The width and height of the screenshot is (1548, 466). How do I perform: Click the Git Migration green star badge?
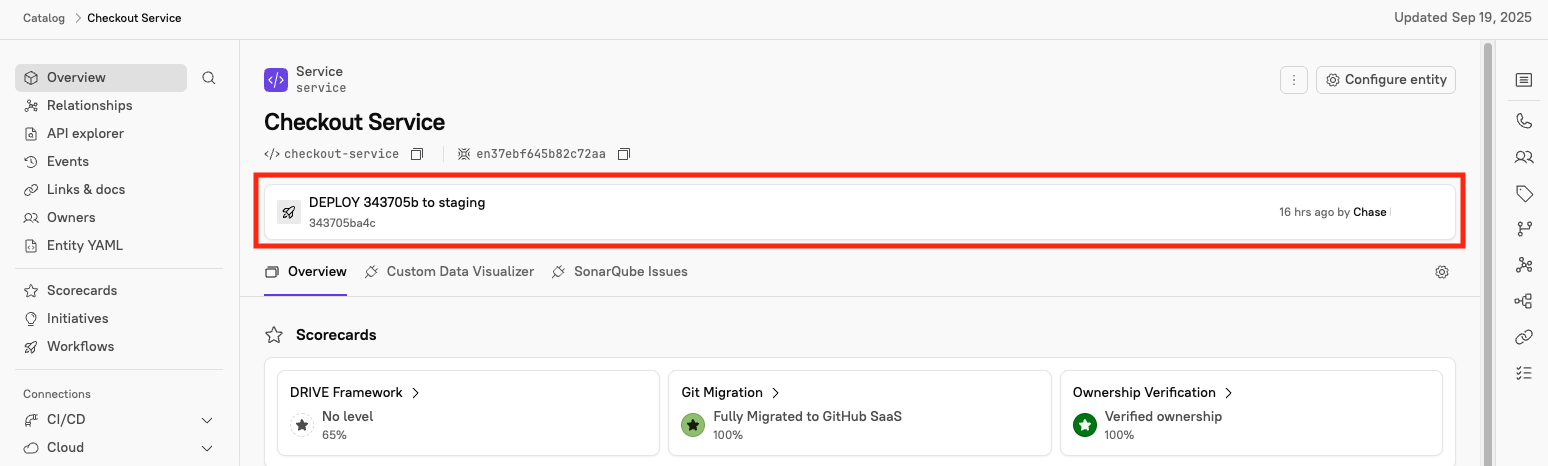(x=693, y=425)
